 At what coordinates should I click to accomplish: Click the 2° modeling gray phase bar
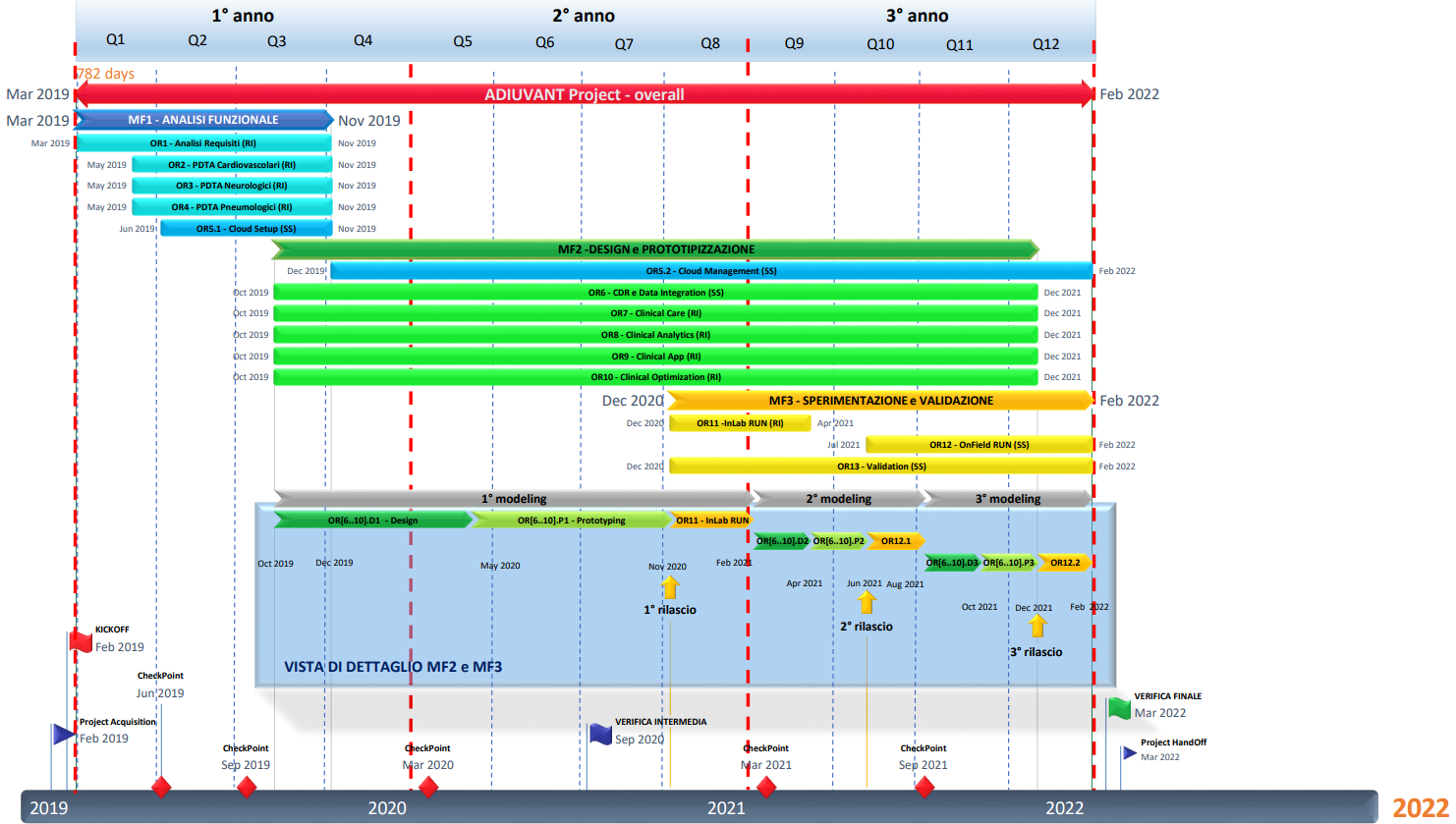[838, 499]
